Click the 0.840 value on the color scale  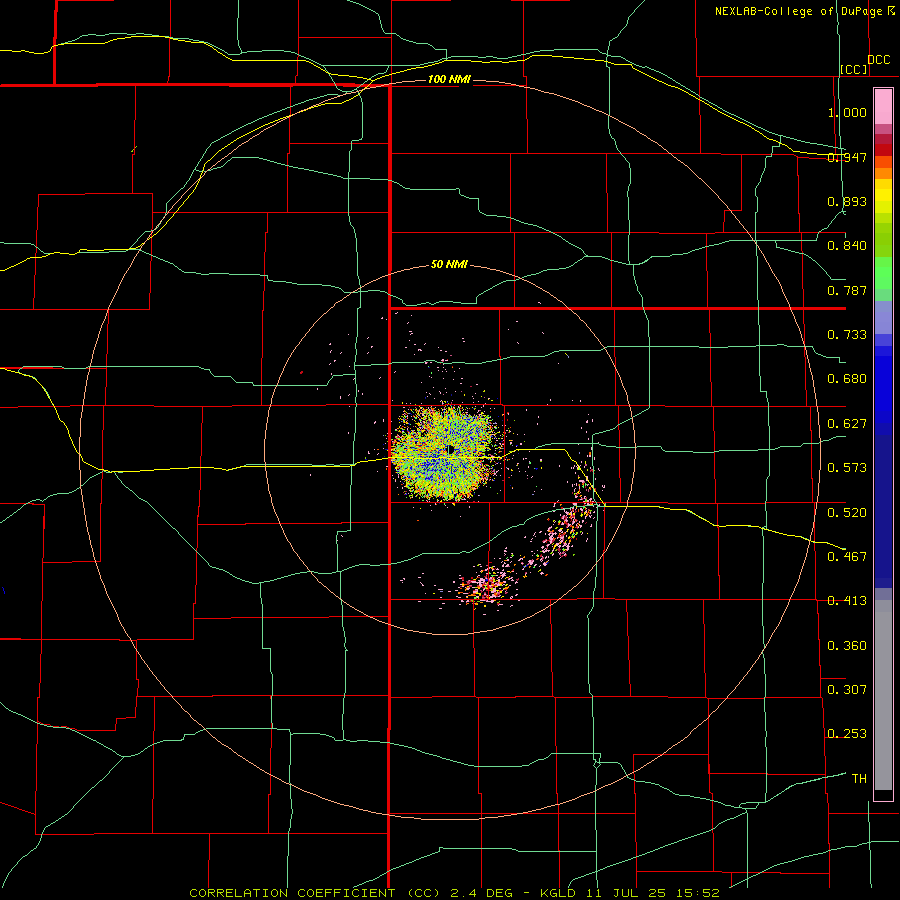point(847,246)
